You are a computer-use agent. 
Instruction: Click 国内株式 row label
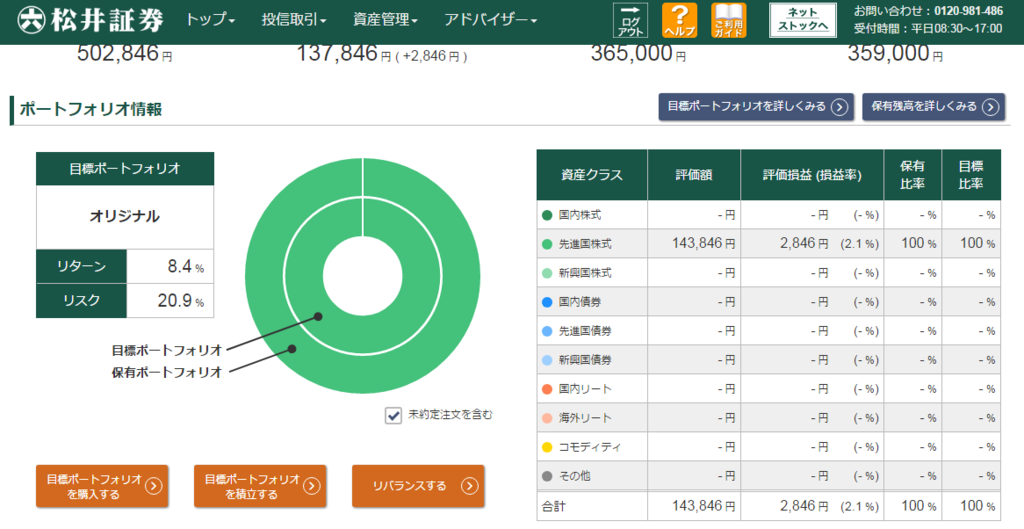[x=580, y=215]
